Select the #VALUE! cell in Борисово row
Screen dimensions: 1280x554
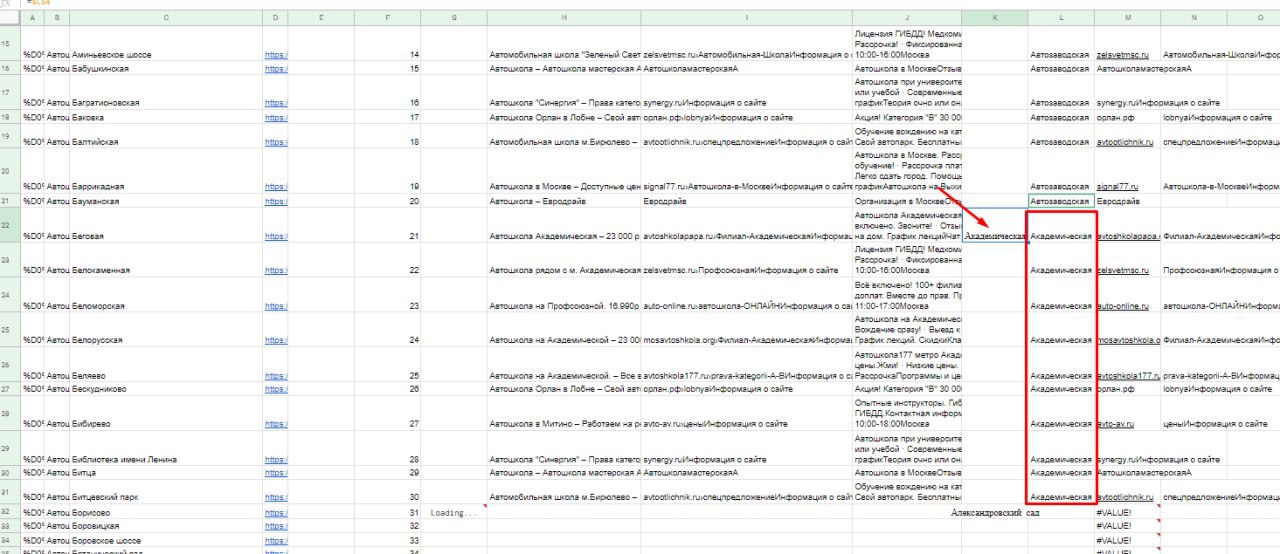pyautogui.click(x=1127, y=512)
